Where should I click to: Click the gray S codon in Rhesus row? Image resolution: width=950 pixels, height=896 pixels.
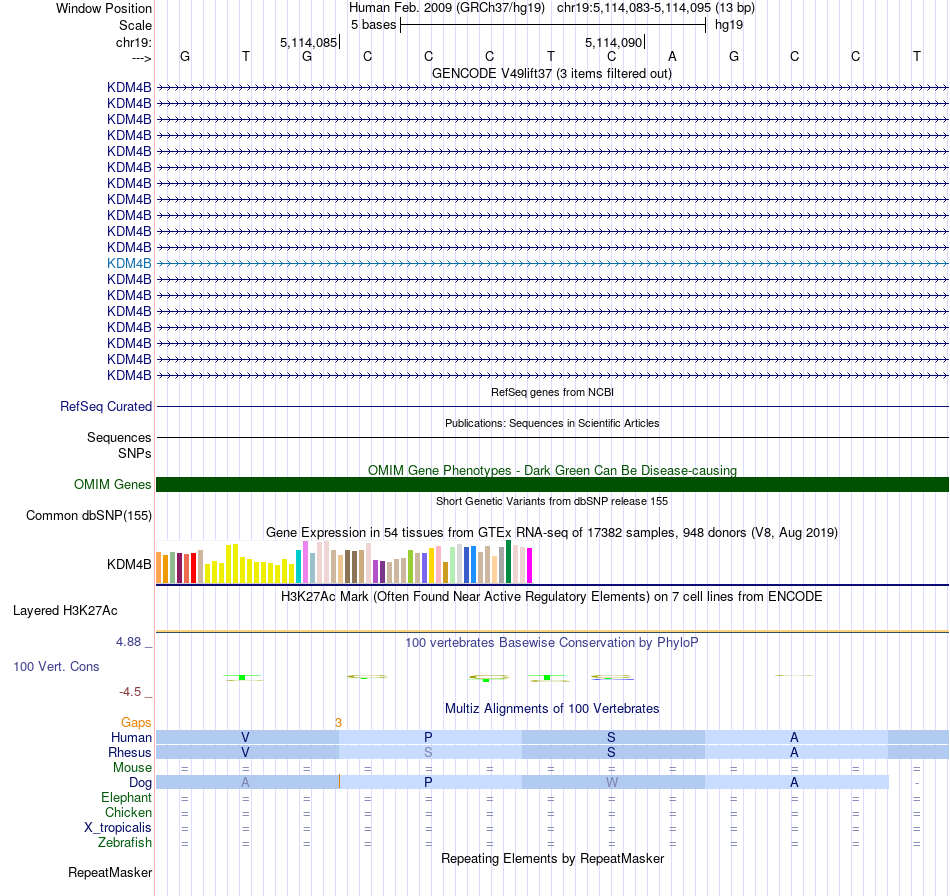click(x=428, y=752)
